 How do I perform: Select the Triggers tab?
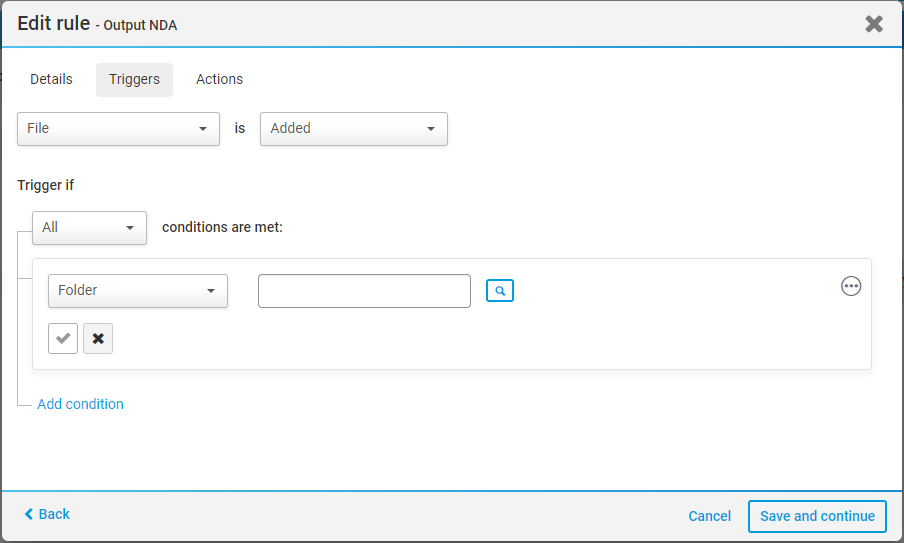pos(134,80)
